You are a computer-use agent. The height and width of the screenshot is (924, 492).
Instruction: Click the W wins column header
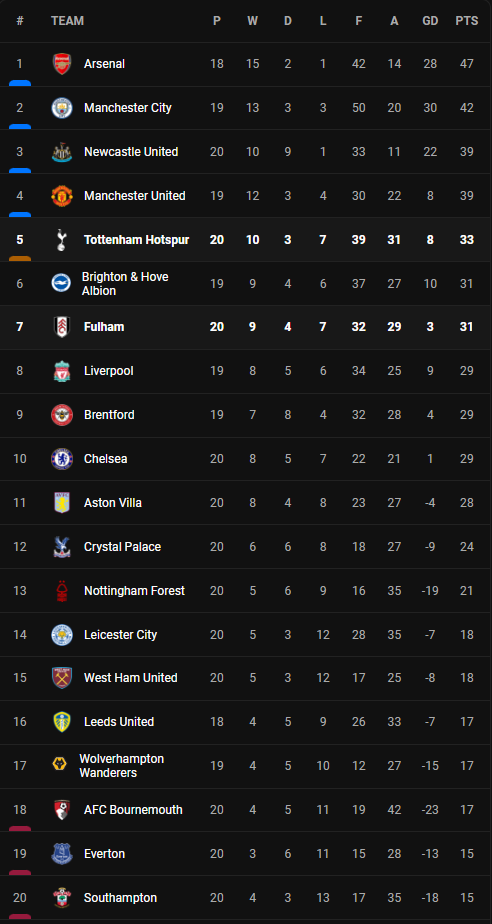click(x=252, y=21)
